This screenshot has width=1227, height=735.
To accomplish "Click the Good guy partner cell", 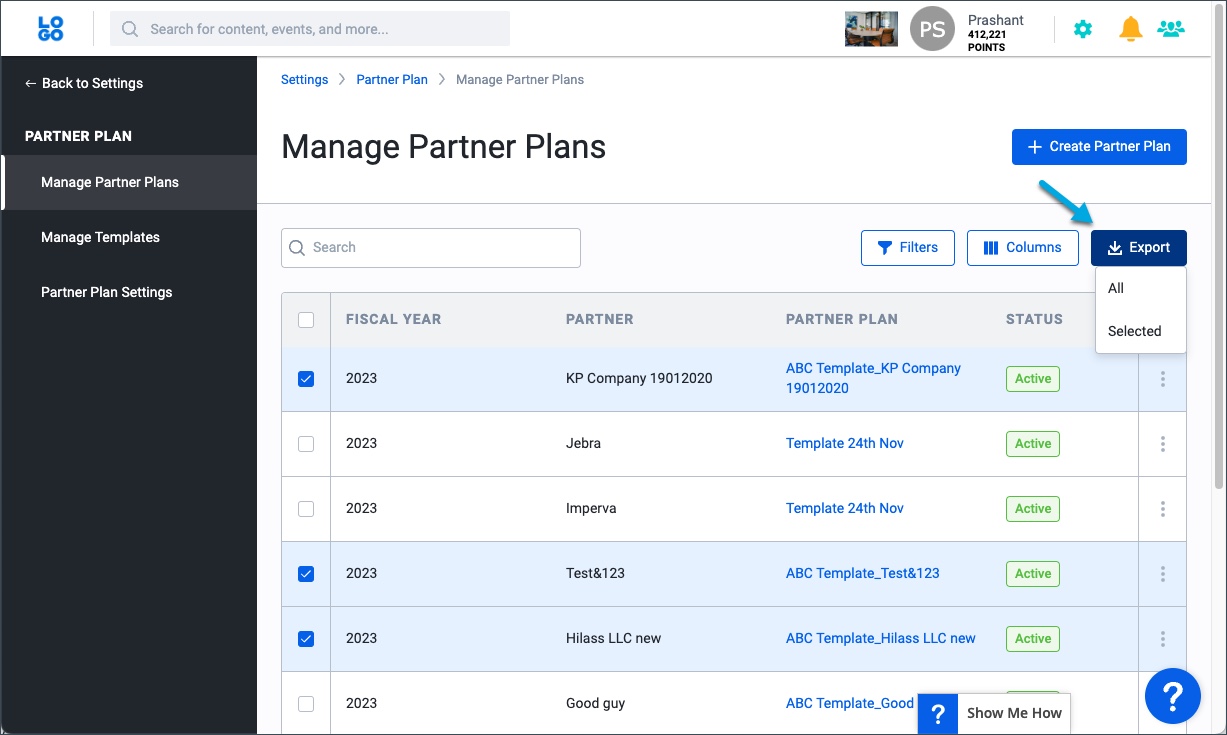I will [595, 703].
